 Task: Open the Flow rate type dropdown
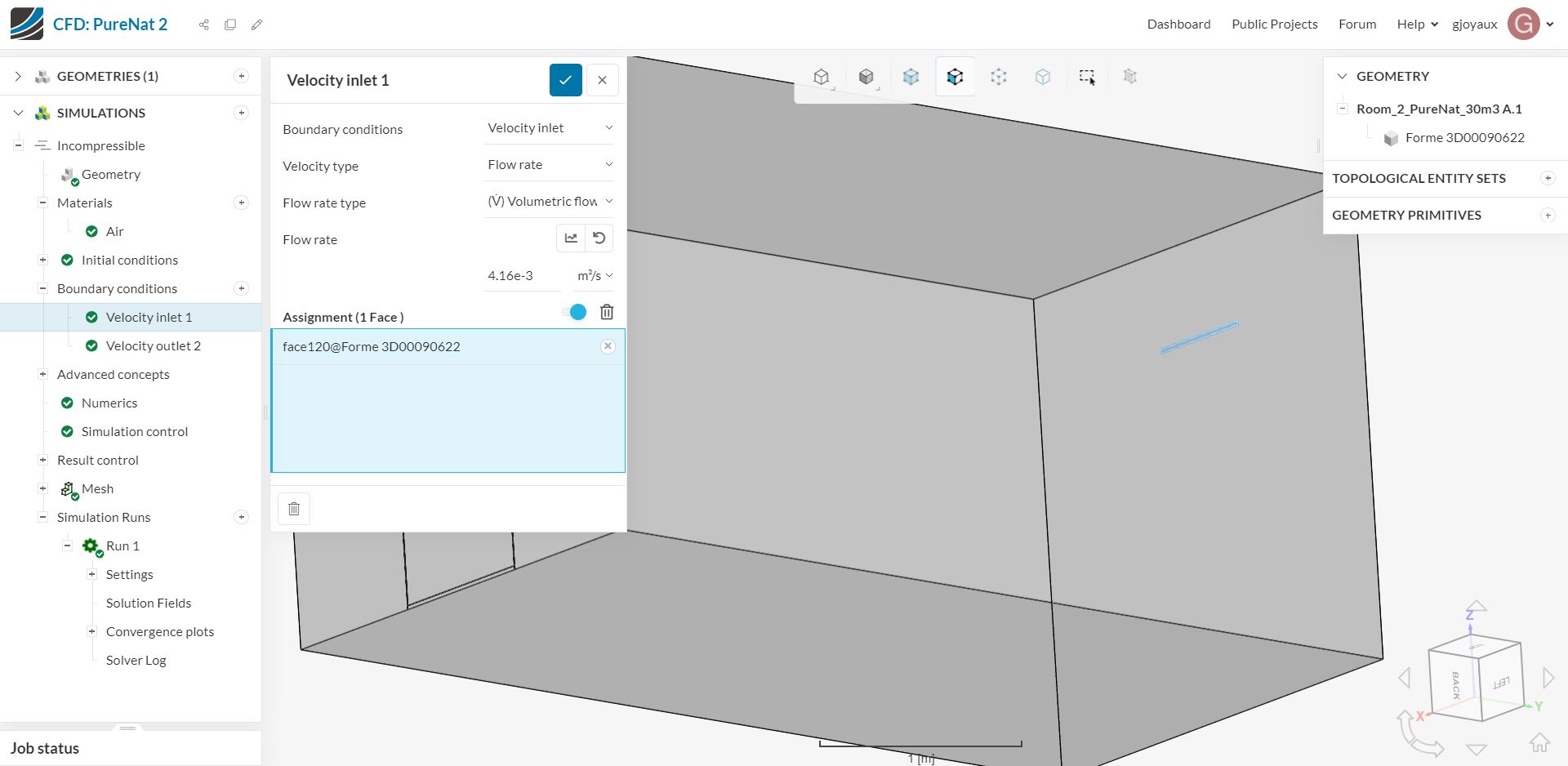coord(549,202)
